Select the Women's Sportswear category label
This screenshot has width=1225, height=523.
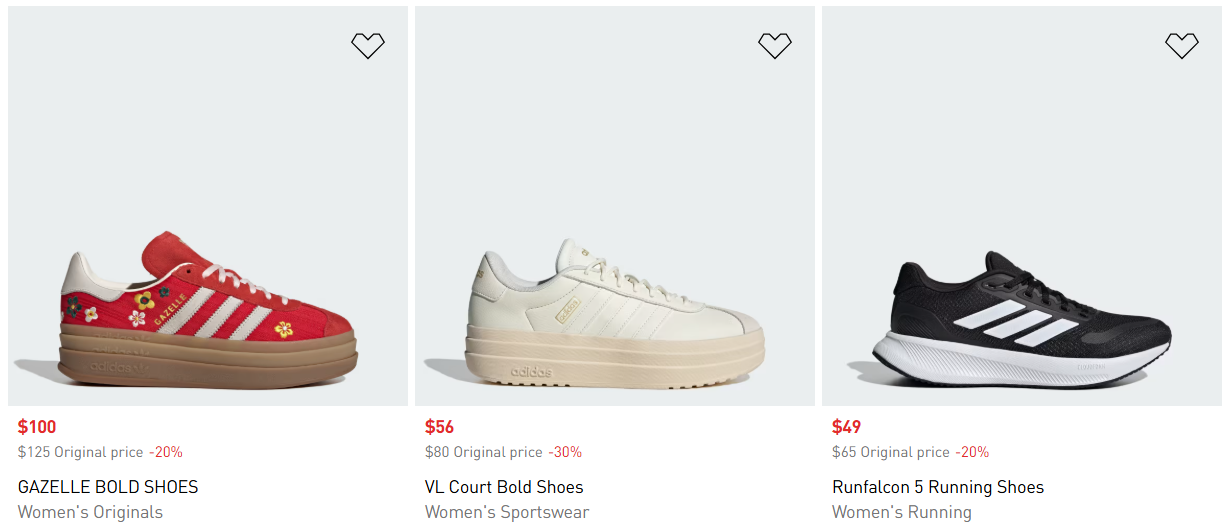click(x=507, y=512)
